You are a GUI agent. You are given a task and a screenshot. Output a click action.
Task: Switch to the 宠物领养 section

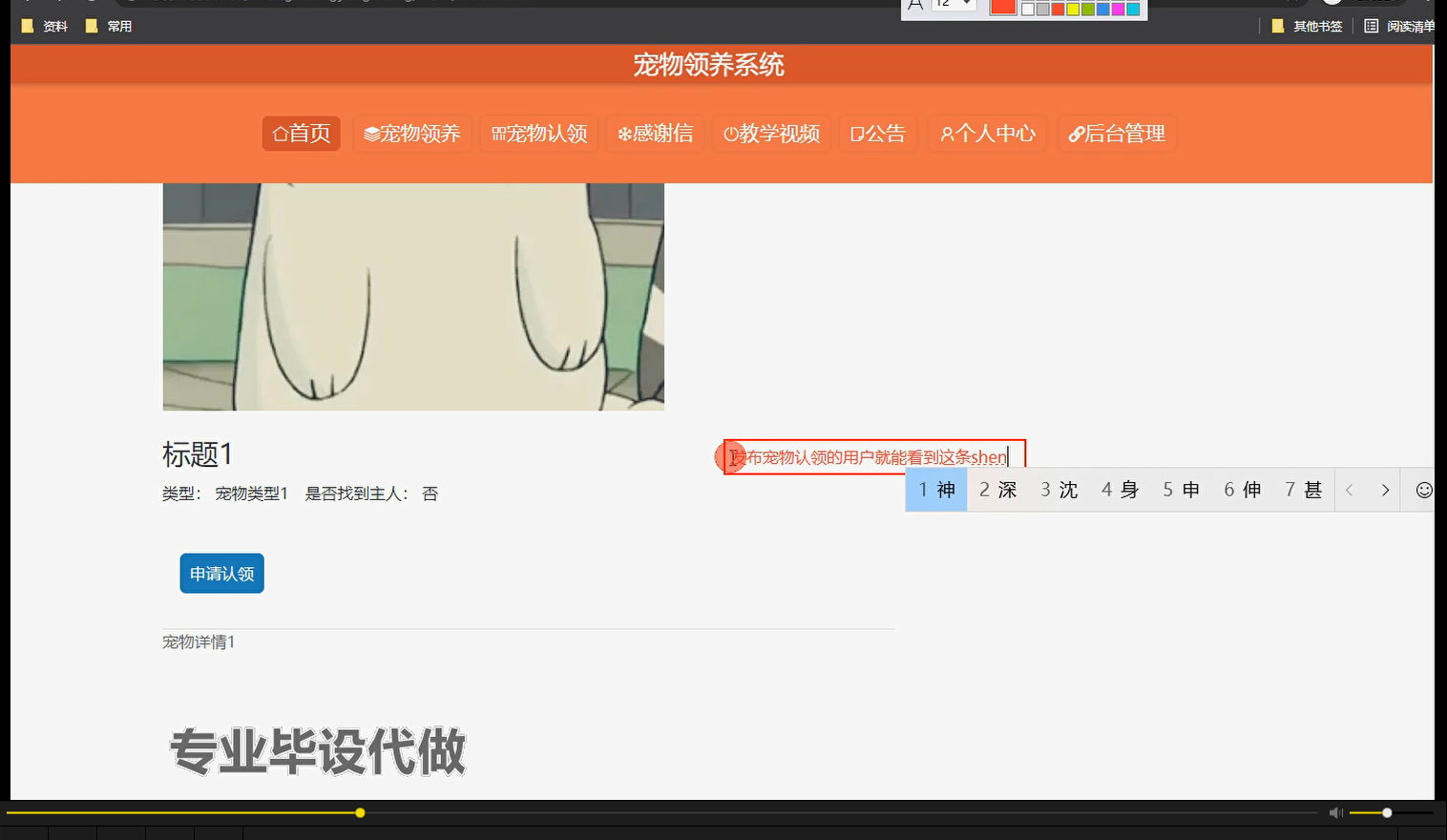click(x=412, y=134)
